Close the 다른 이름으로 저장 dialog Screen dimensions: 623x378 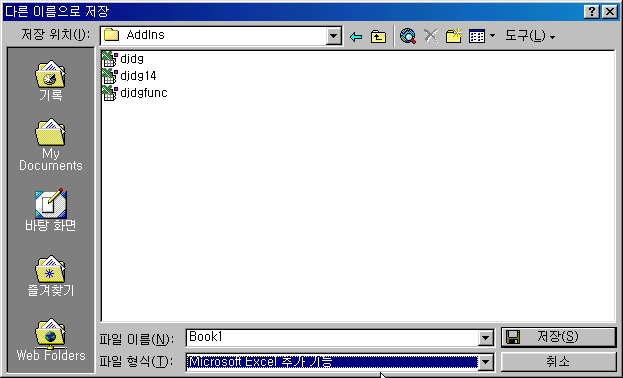pos(610,12)
